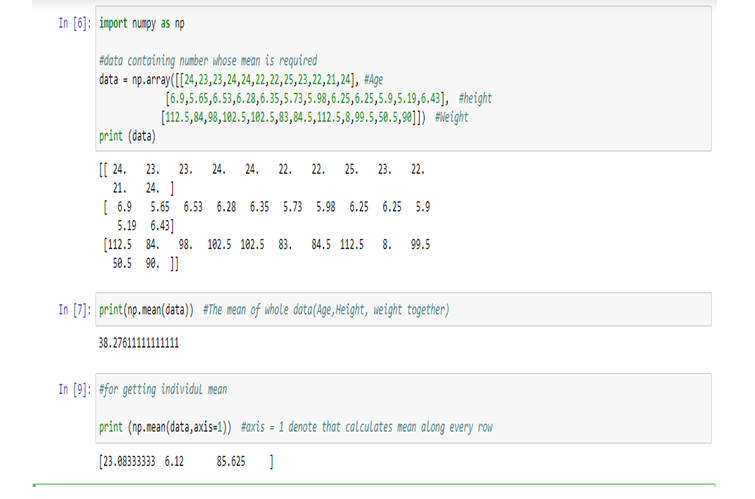Click the printed weight row output
The height and width of the screenshot is (499, 755).
[x=267, y=254]
